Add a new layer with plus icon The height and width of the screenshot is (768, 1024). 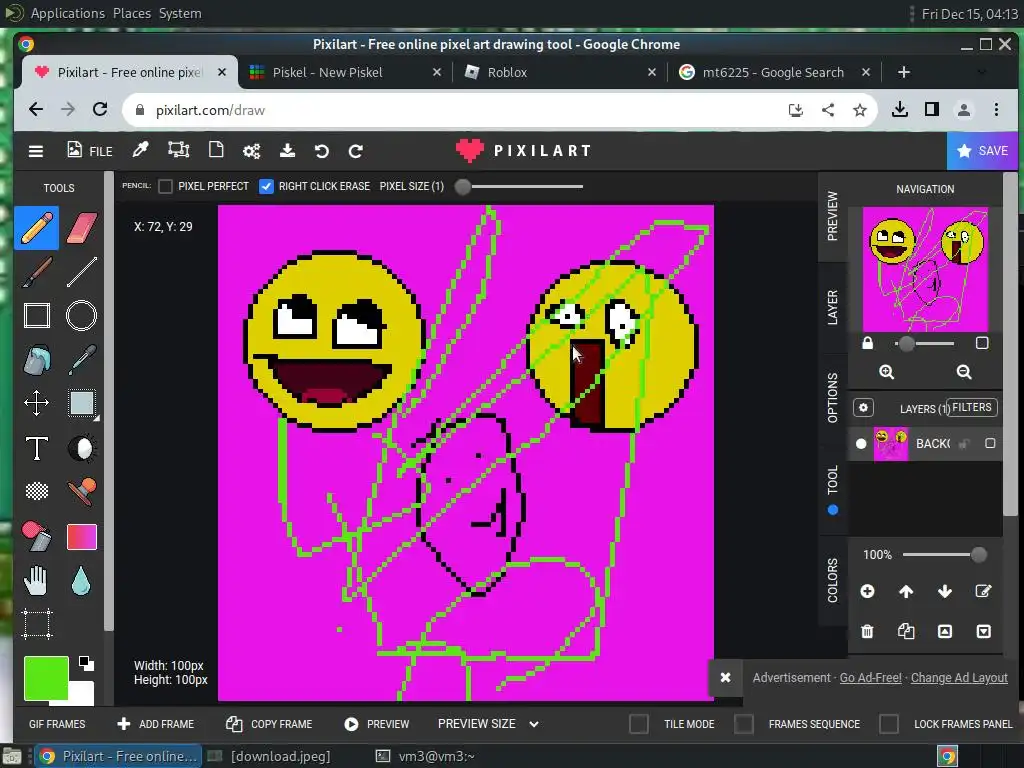coord(867,591)
